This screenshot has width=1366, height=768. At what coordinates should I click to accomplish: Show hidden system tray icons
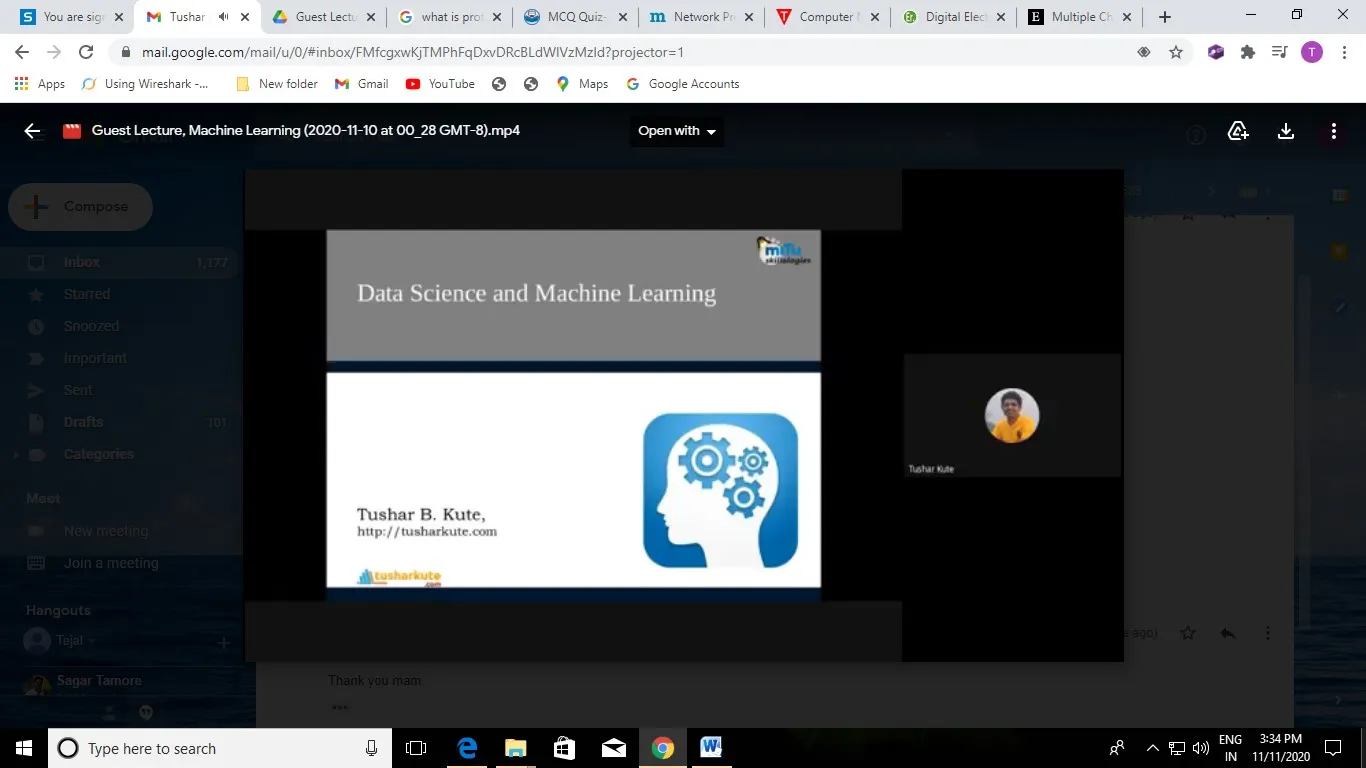[x=1152, y=748]
